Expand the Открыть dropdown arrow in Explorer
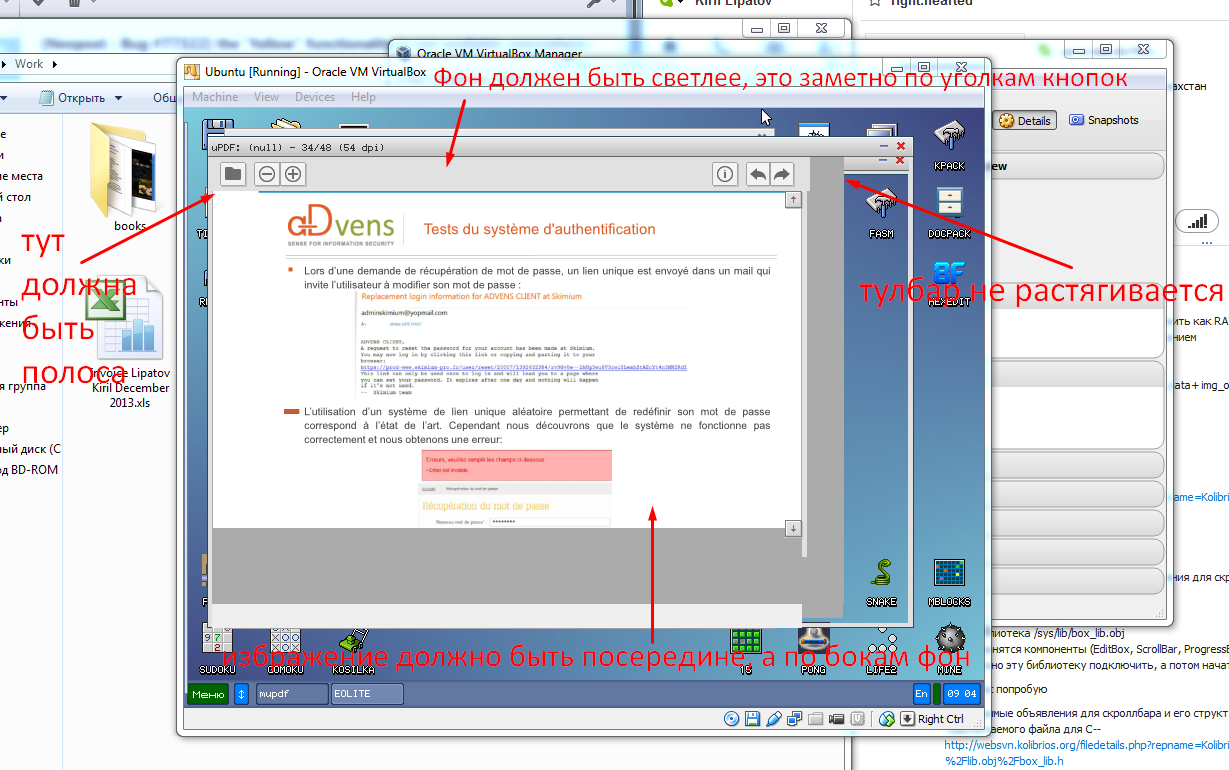The image size is (1229, 770). click(119, 98)
